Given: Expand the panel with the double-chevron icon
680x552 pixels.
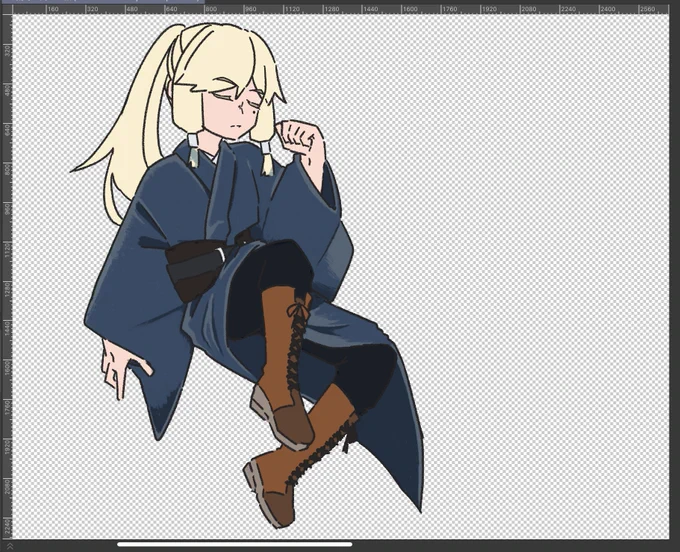Looking at the screenshot, I should [10, 546].
